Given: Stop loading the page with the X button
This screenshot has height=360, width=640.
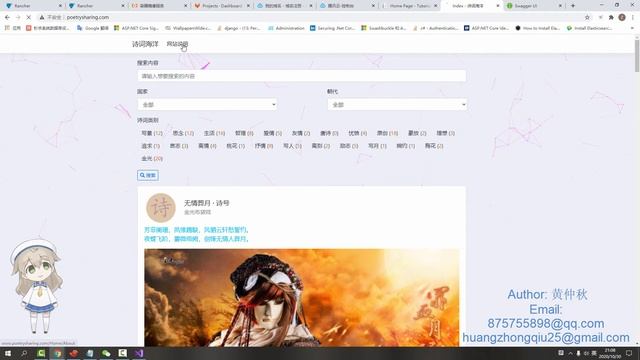Looking at the screenshot, I should pyautogui.click(x=29, y=18).
